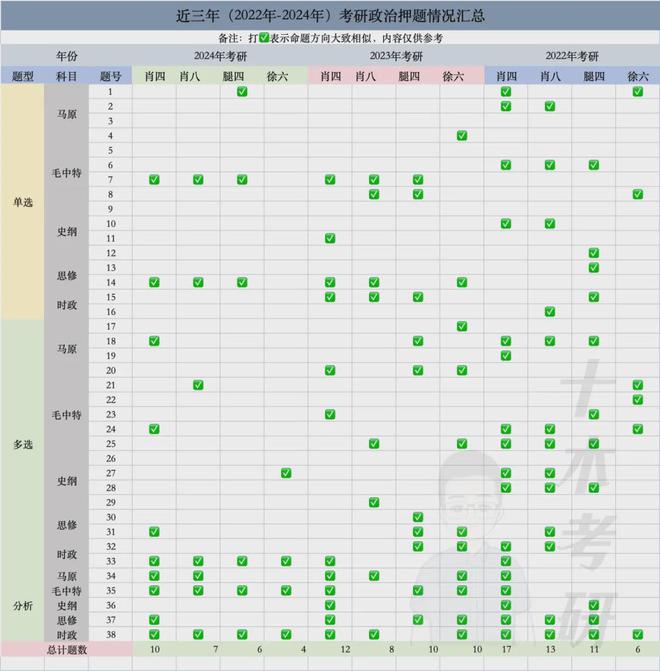Click the row 14 checkmark under 2024 肖八

point(198,282)
